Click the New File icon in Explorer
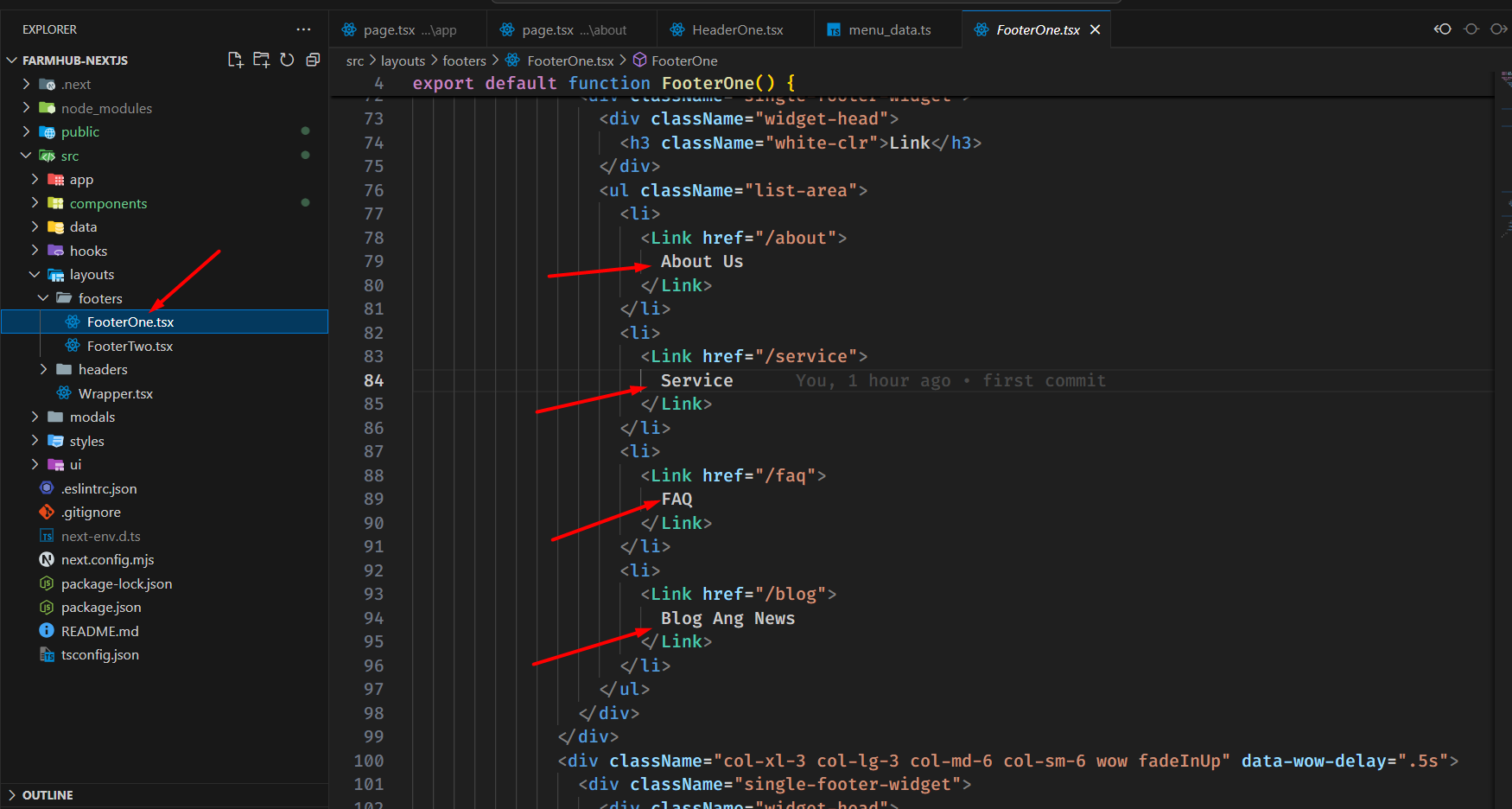 coord(235,60)
